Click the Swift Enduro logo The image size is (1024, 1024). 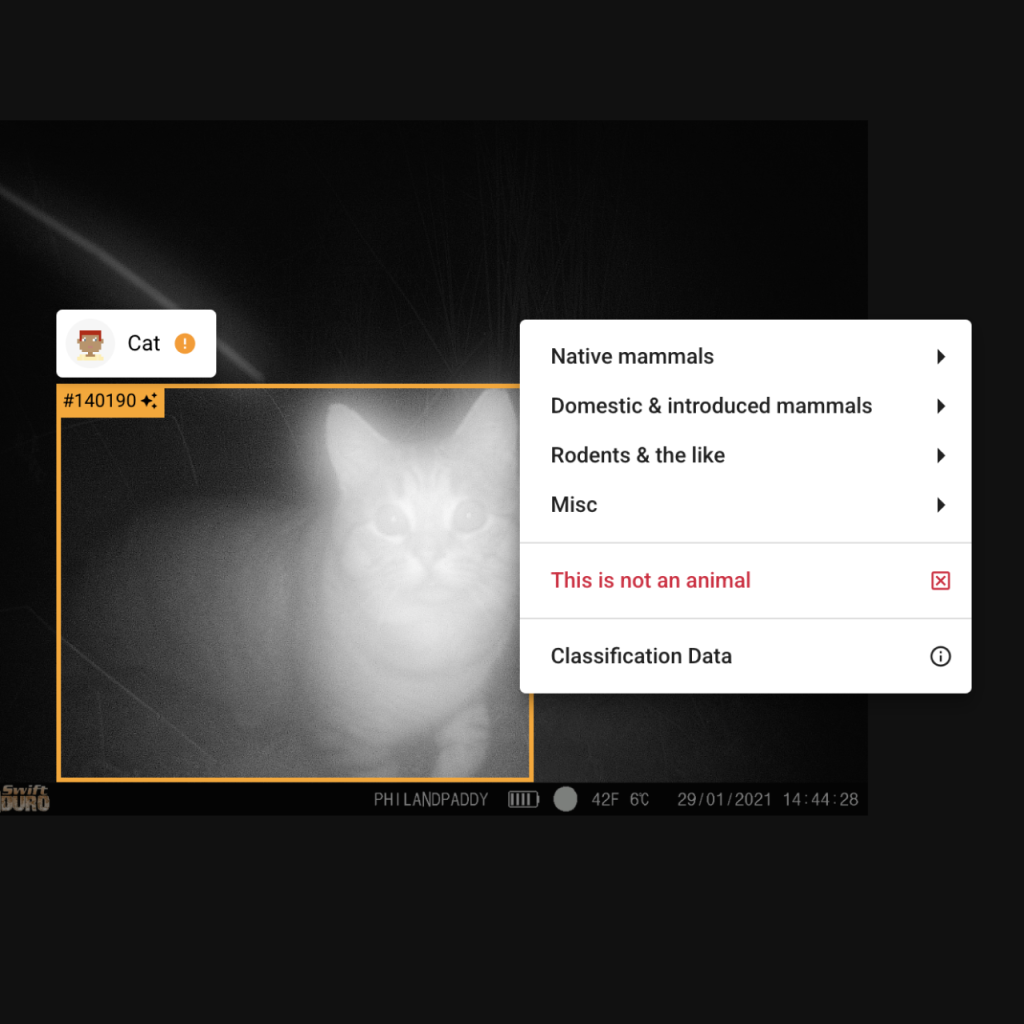point(24,798)
